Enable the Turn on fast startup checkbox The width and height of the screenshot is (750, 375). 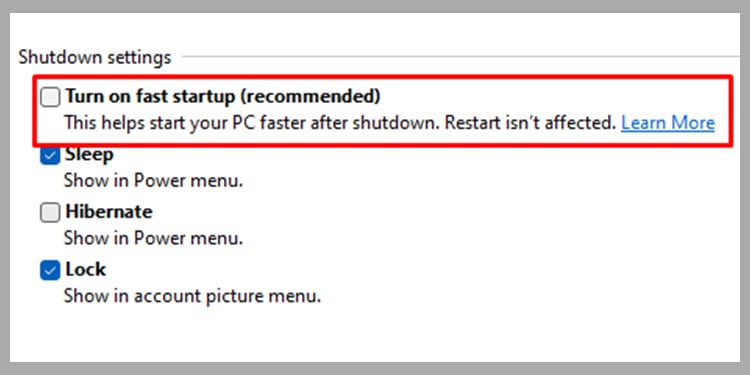(x=50, y=97)
